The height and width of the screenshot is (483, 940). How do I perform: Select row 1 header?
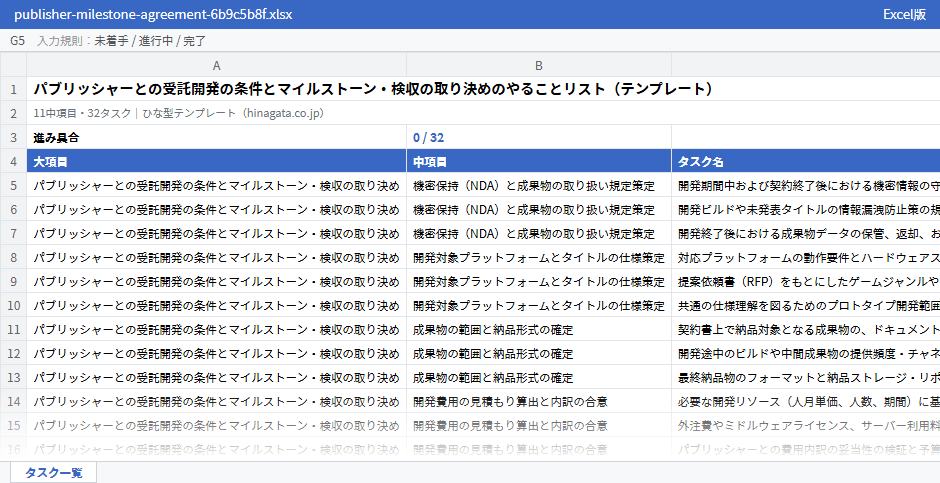[x=13, y=89]
